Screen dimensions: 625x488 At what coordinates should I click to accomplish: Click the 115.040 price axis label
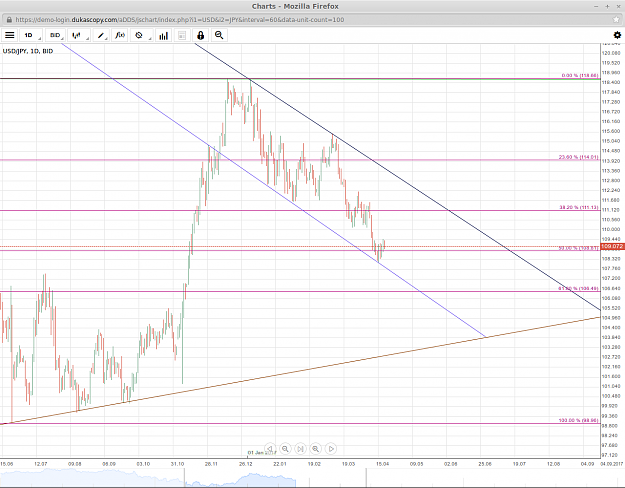(x=611, y=141)
